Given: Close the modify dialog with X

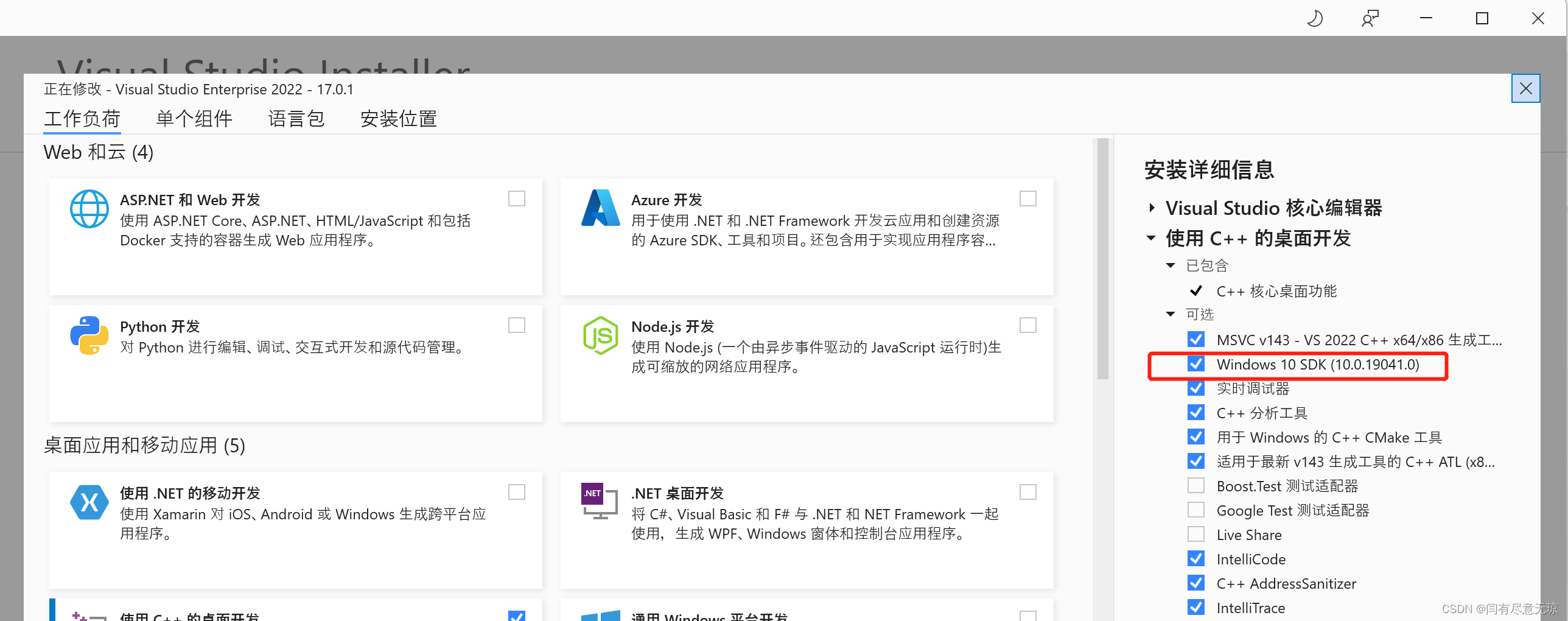Looking at the screenshot, I should click(1525, 89).
